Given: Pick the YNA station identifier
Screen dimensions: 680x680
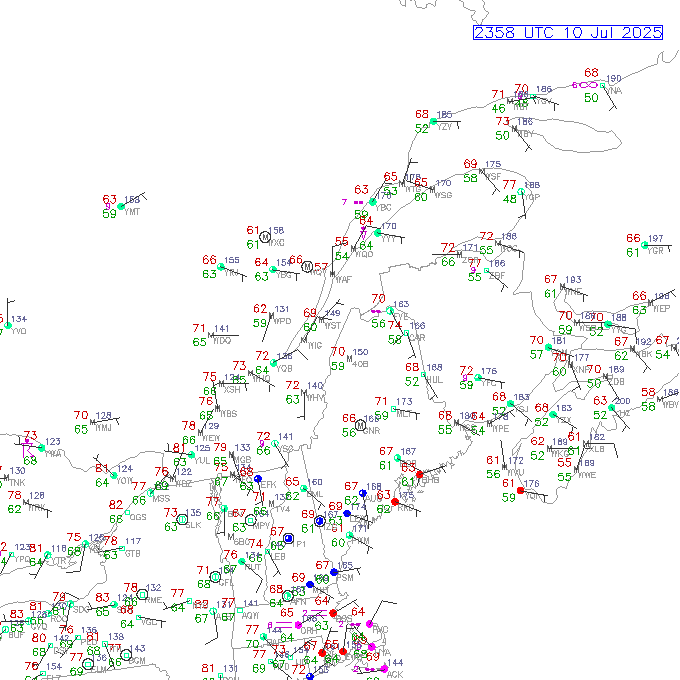Looking at the screenshot, I should [614, 91].
